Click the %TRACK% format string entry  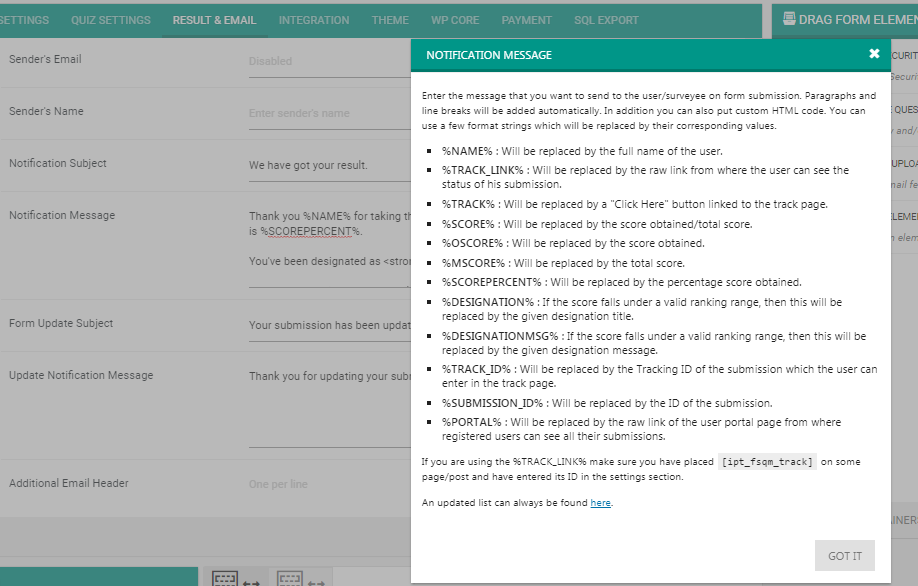coord(635,204)
